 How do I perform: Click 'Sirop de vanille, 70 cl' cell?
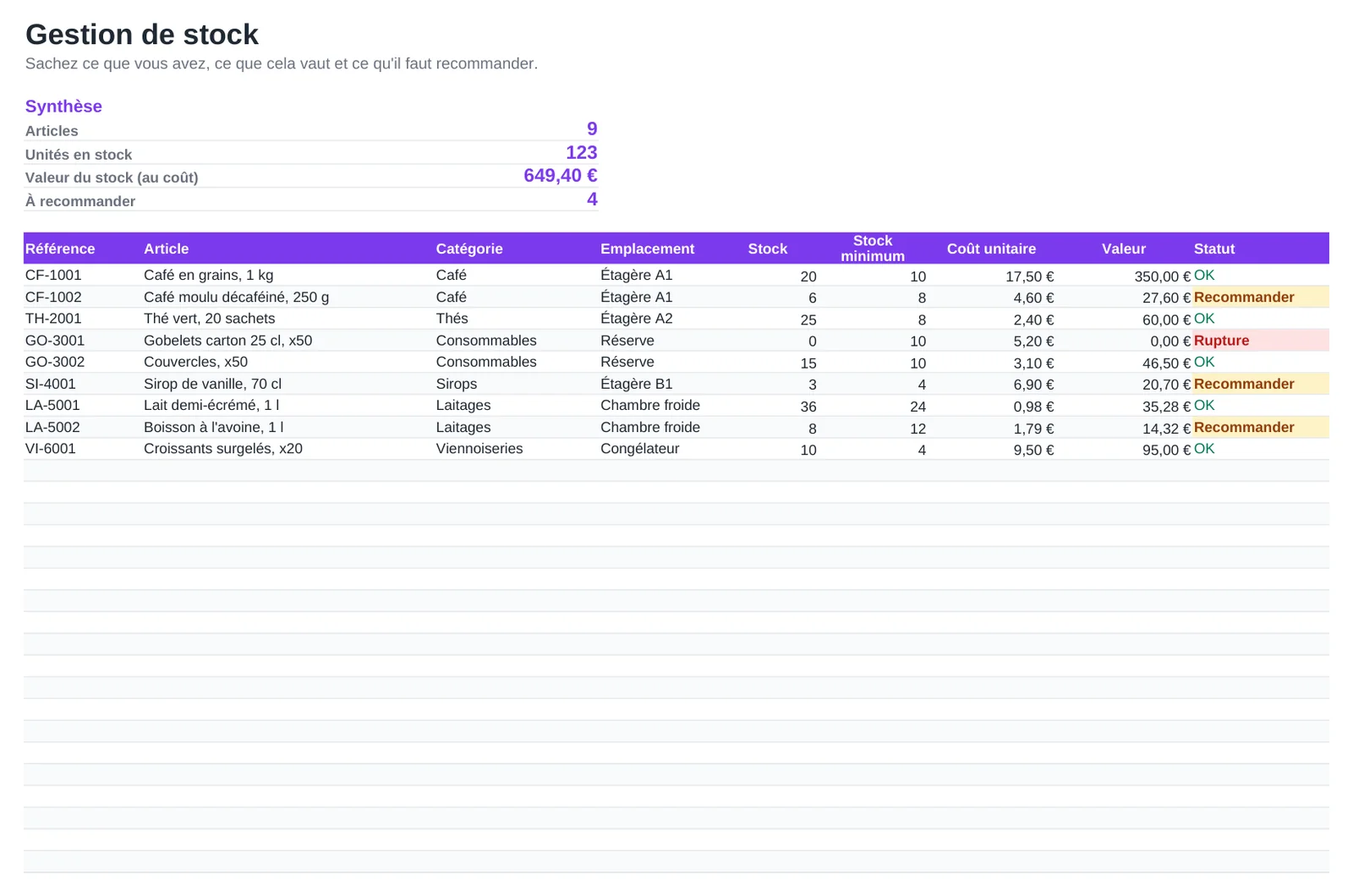(213, 384)
